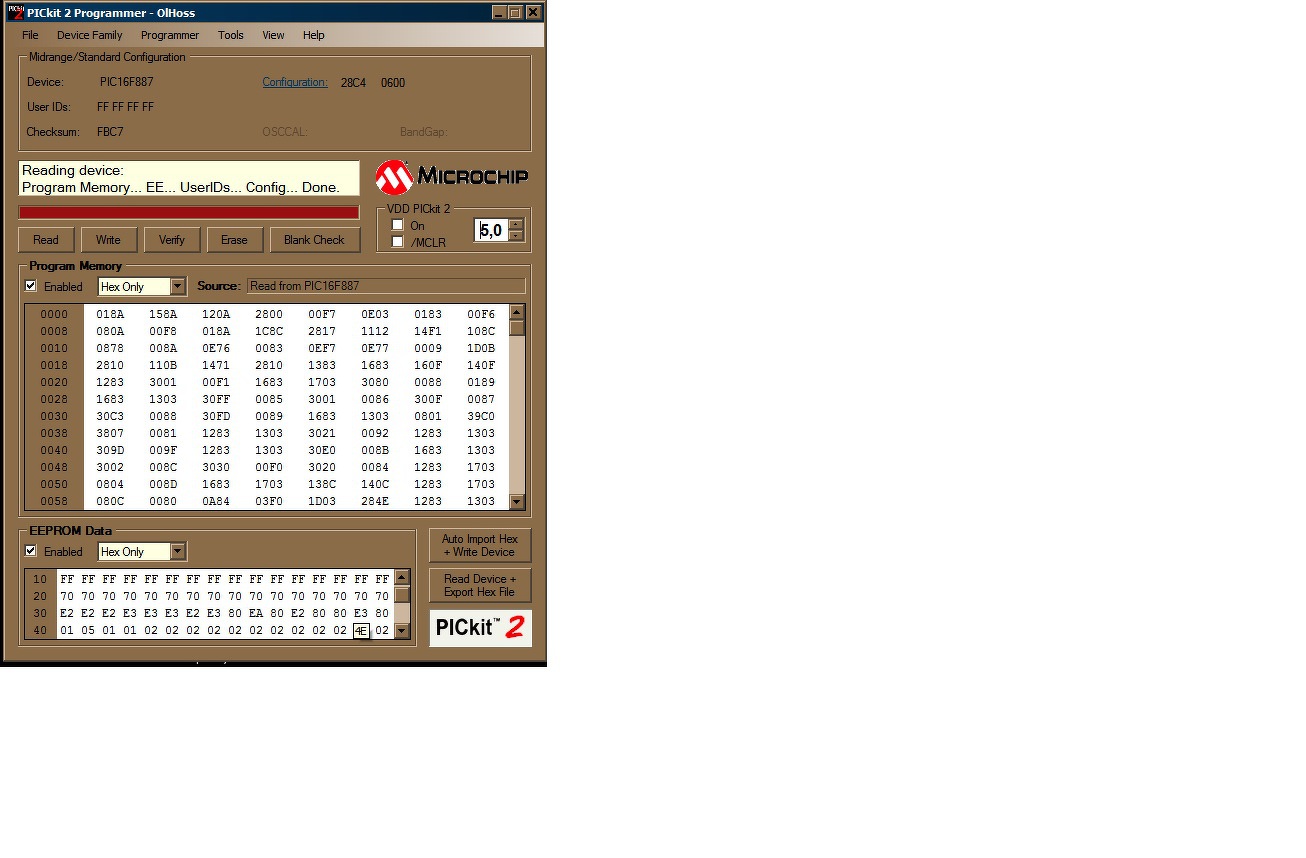
Task: Open the View menu
Action: click(x=273, y=35)
